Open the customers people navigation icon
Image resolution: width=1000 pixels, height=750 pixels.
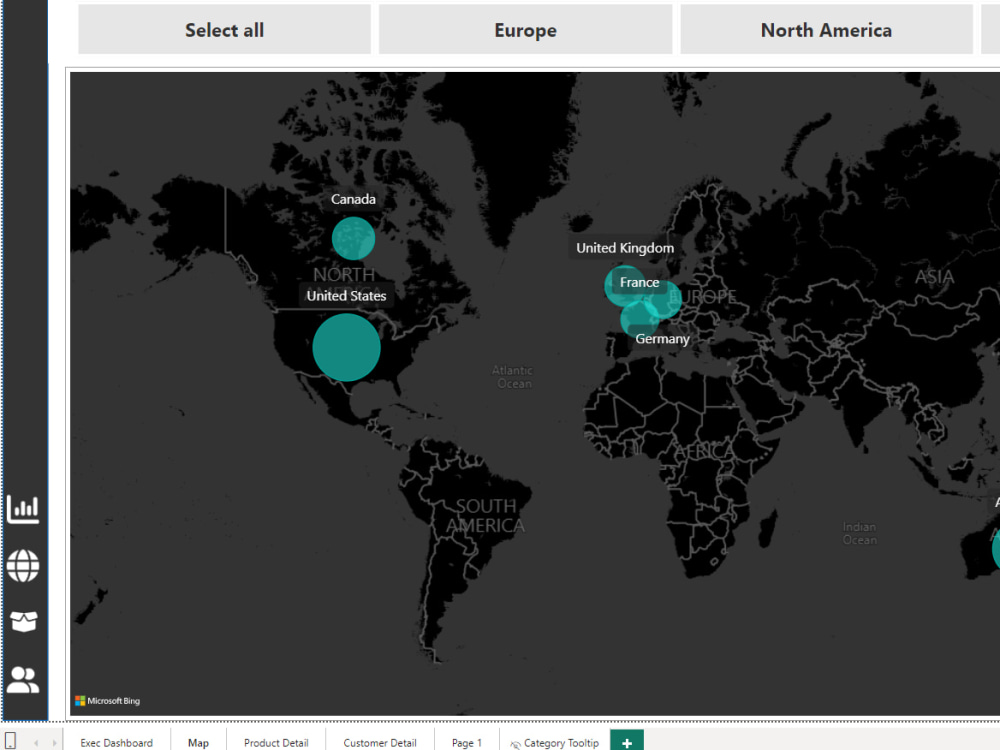click(23, 680)
